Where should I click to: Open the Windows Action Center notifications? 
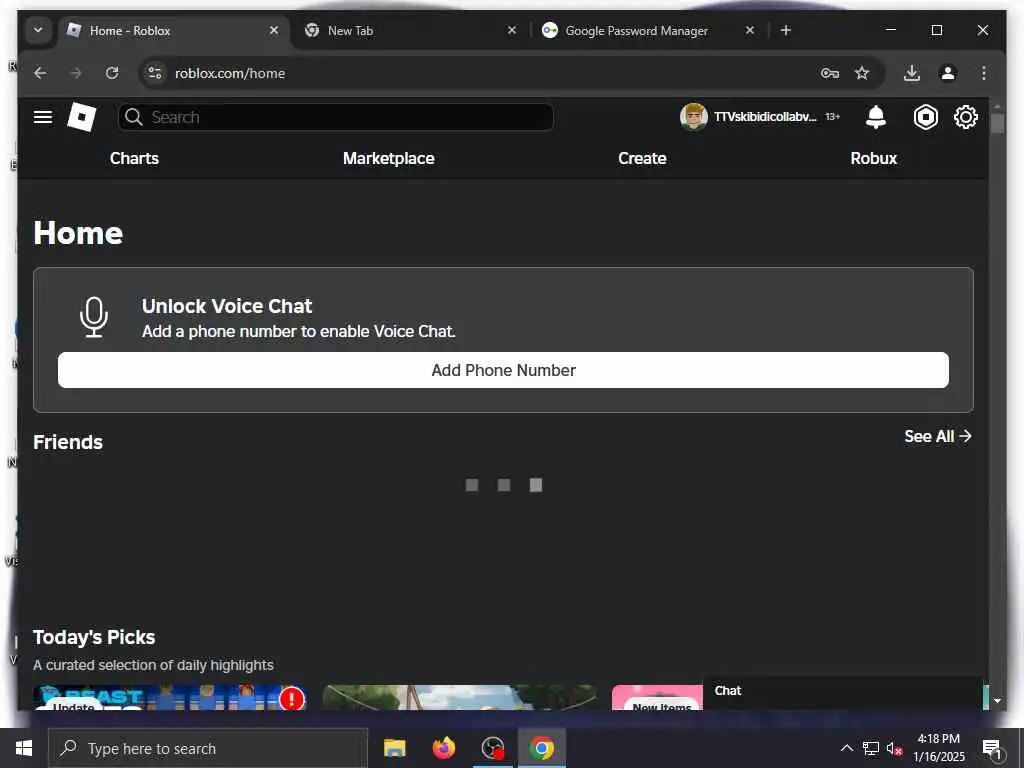[x=991, y=748]
